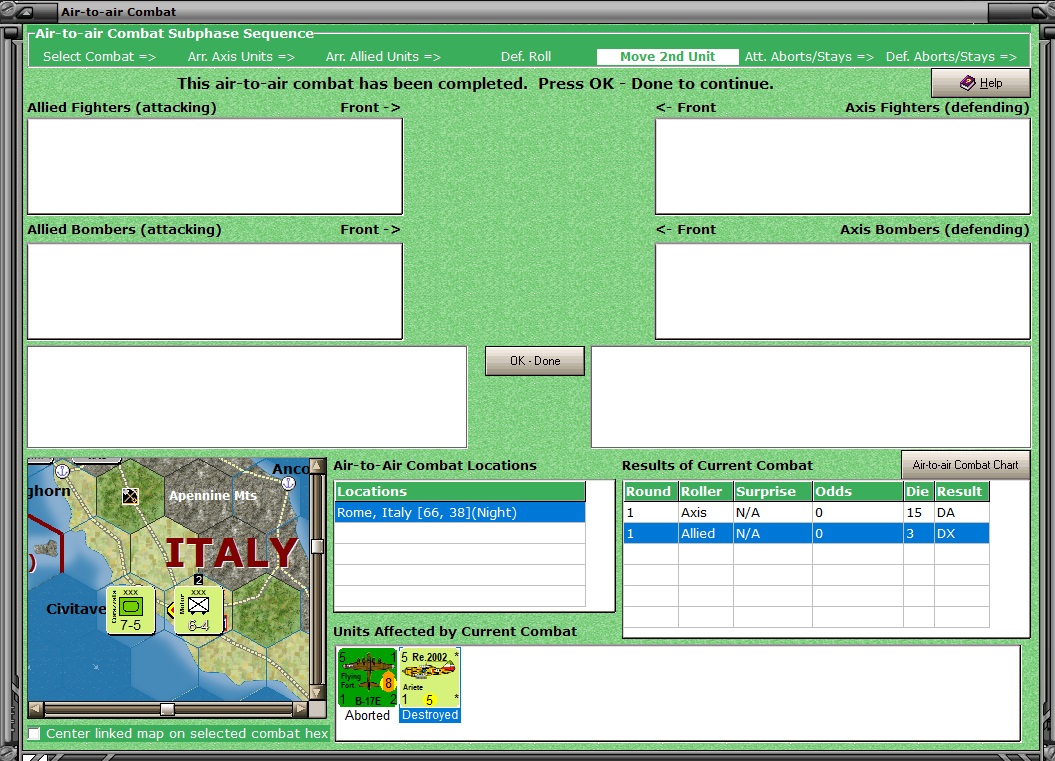Click the Def. Aborts/Stays step

click(x=951, y=57)
